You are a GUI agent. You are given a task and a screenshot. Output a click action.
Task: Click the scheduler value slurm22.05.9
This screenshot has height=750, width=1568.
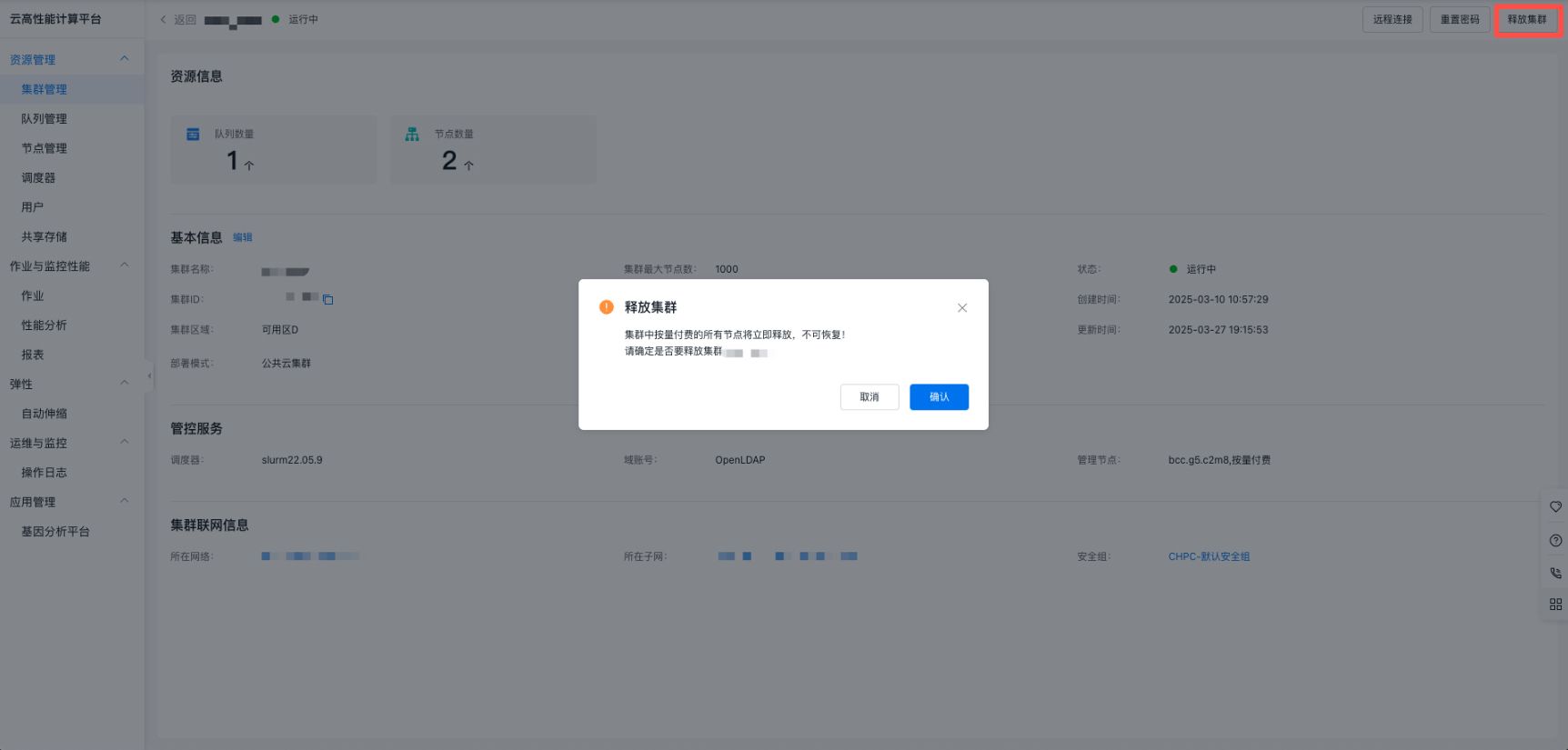pyautogui.click(x=292, y=460)
